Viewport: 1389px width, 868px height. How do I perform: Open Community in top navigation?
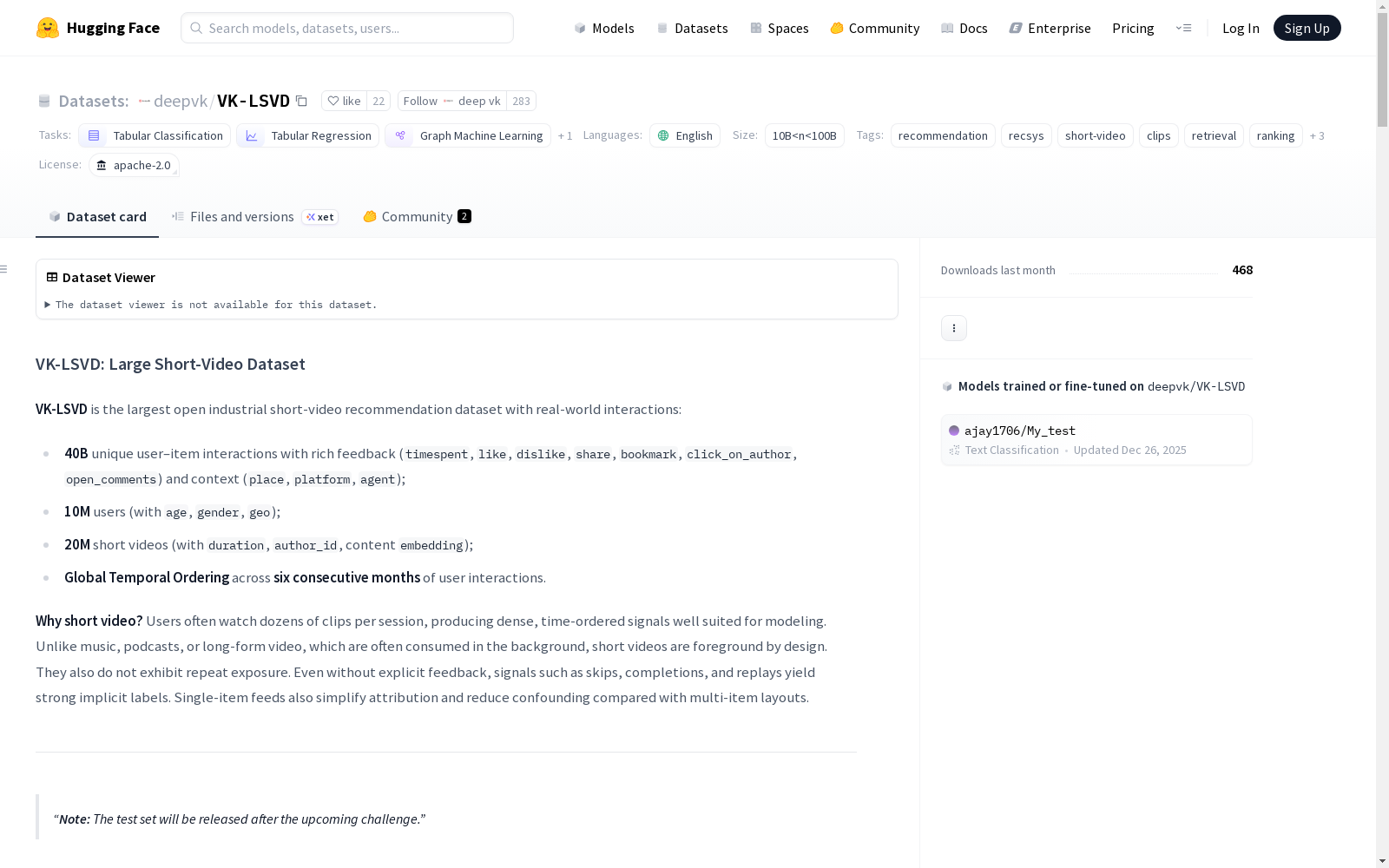pos(875,28)
